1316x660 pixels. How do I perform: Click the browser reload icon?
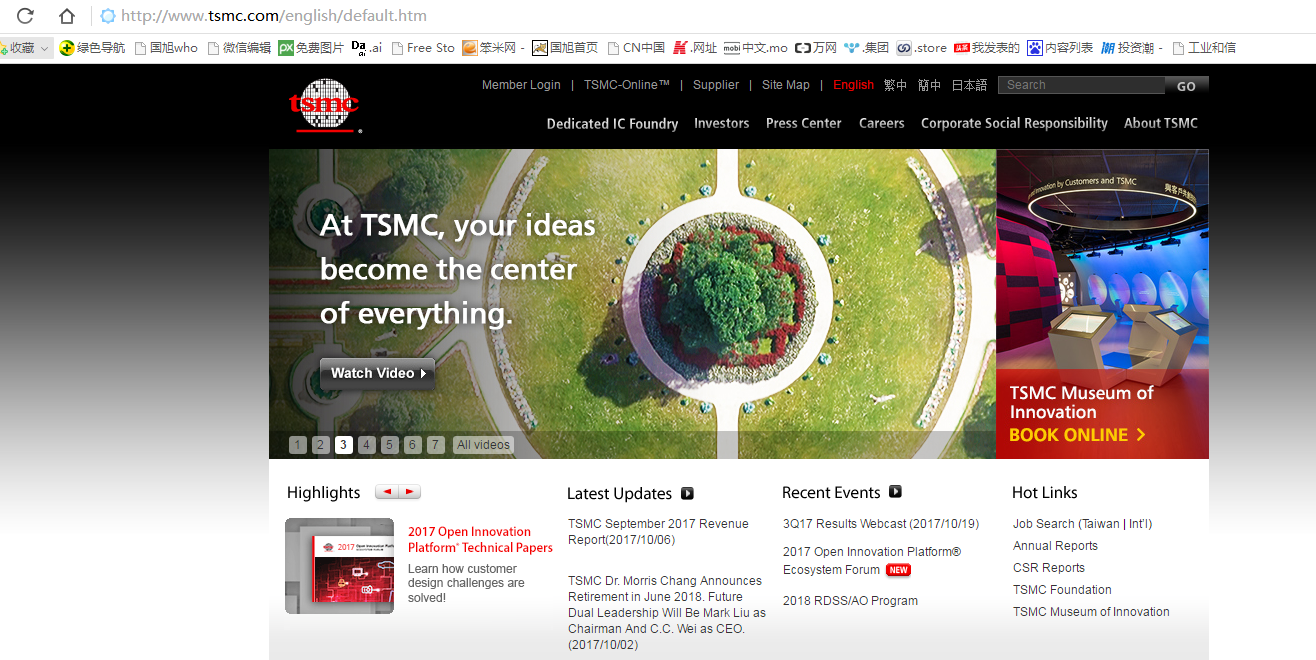point(26,16)
